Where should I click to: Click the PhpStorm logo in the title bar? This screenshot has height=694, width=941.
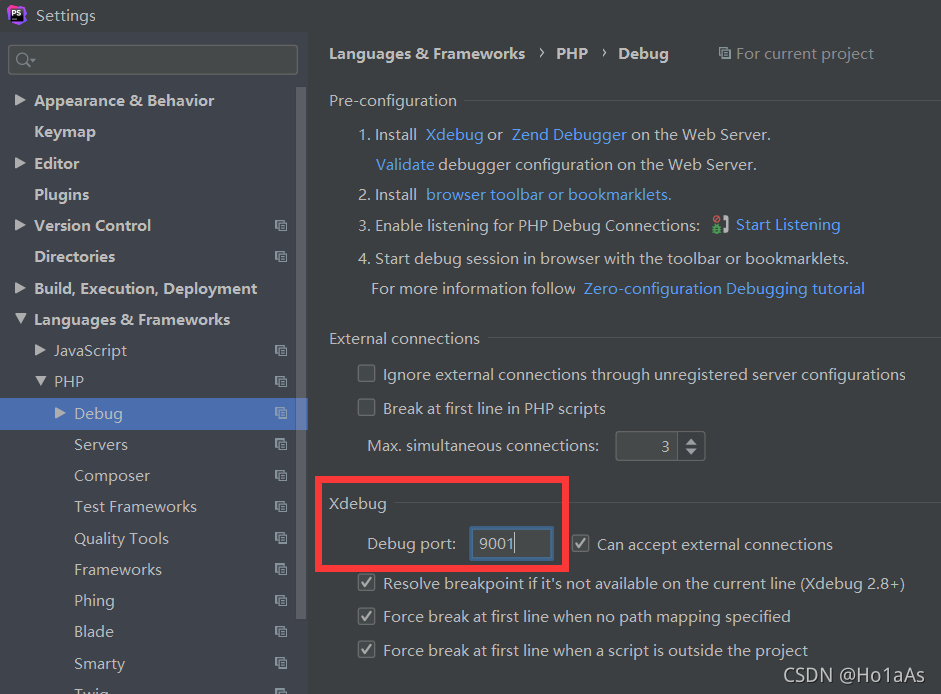click(17, 15)
